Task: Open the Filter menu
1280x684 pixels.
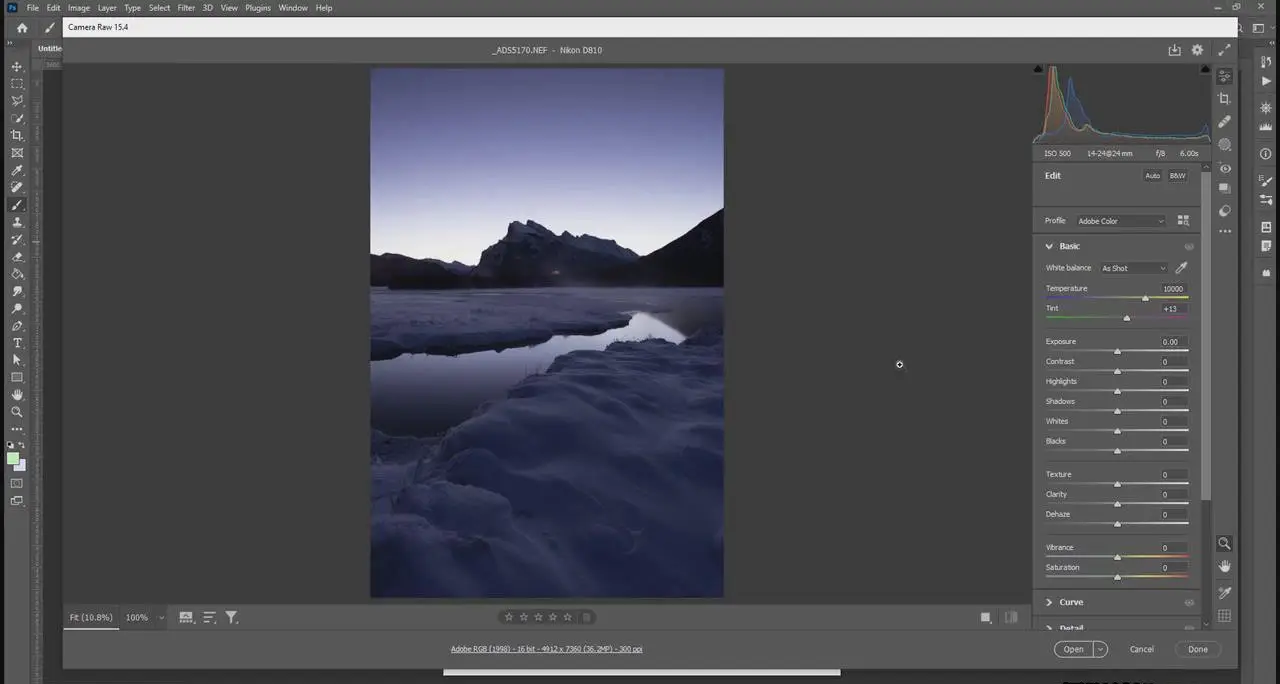Action: tap(186, 8)
